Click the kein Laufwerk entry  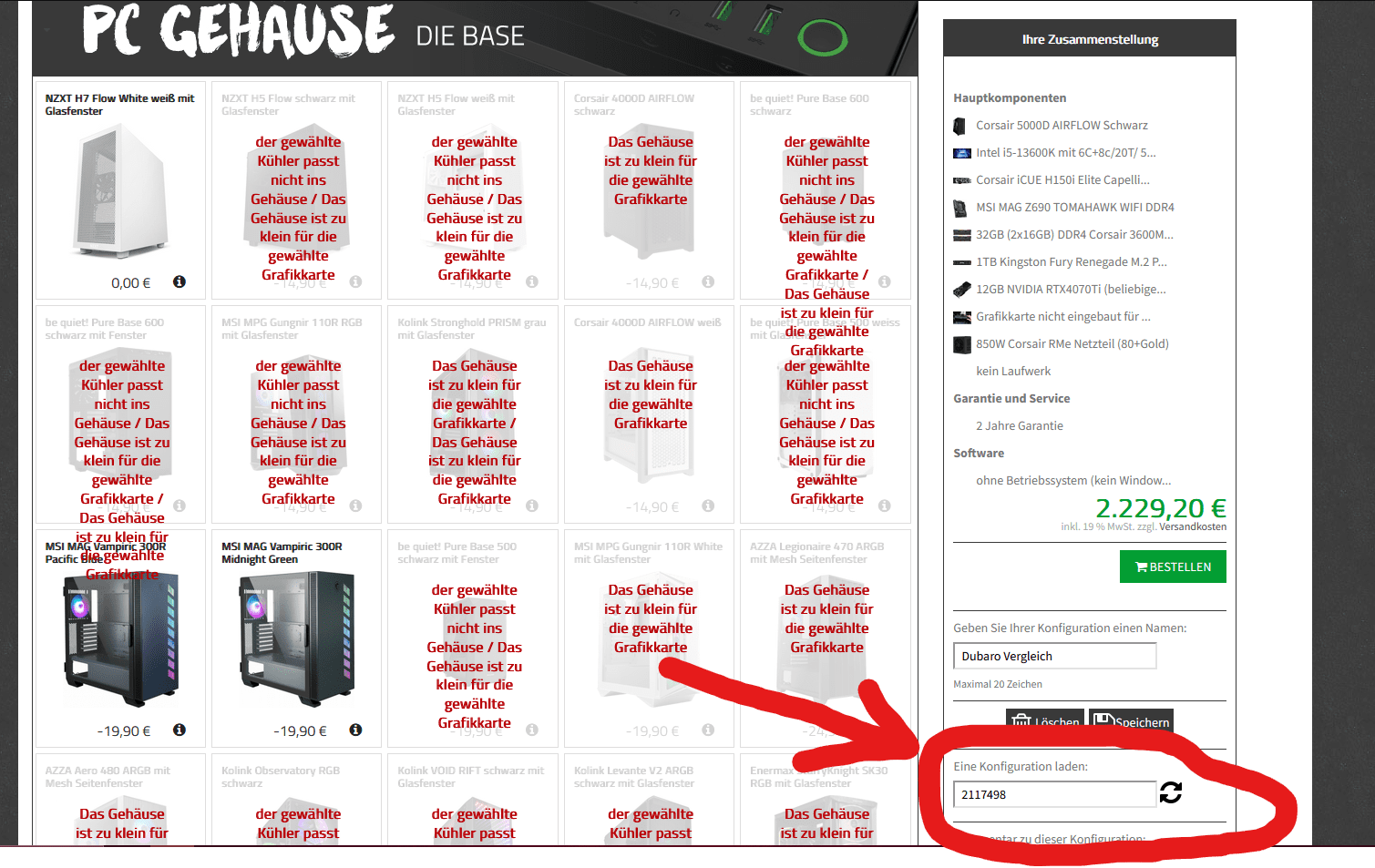click(1013, 372)
